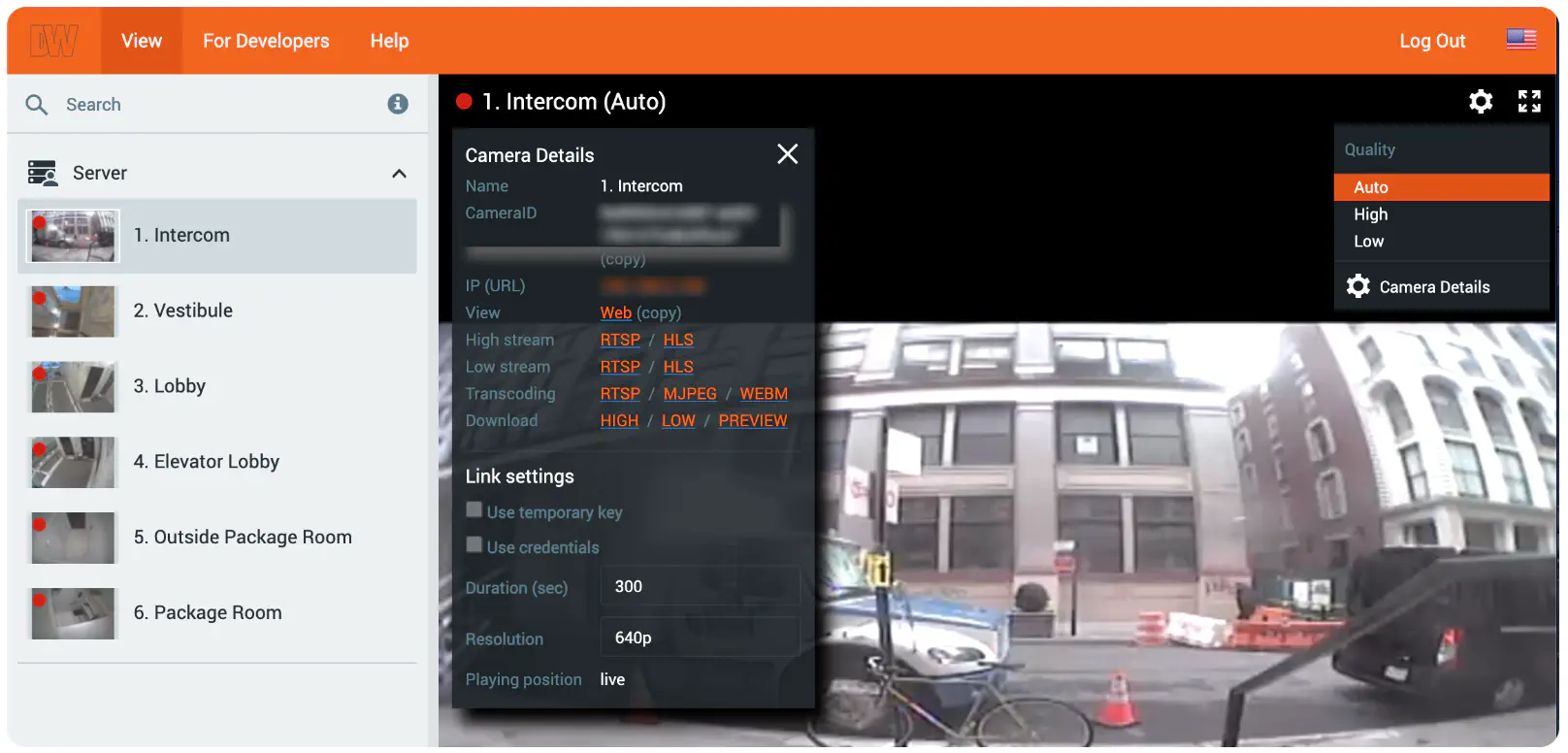1568x753 pixels.
Task: Select the 4. Elevator Lobby camera
Action: 217,462
